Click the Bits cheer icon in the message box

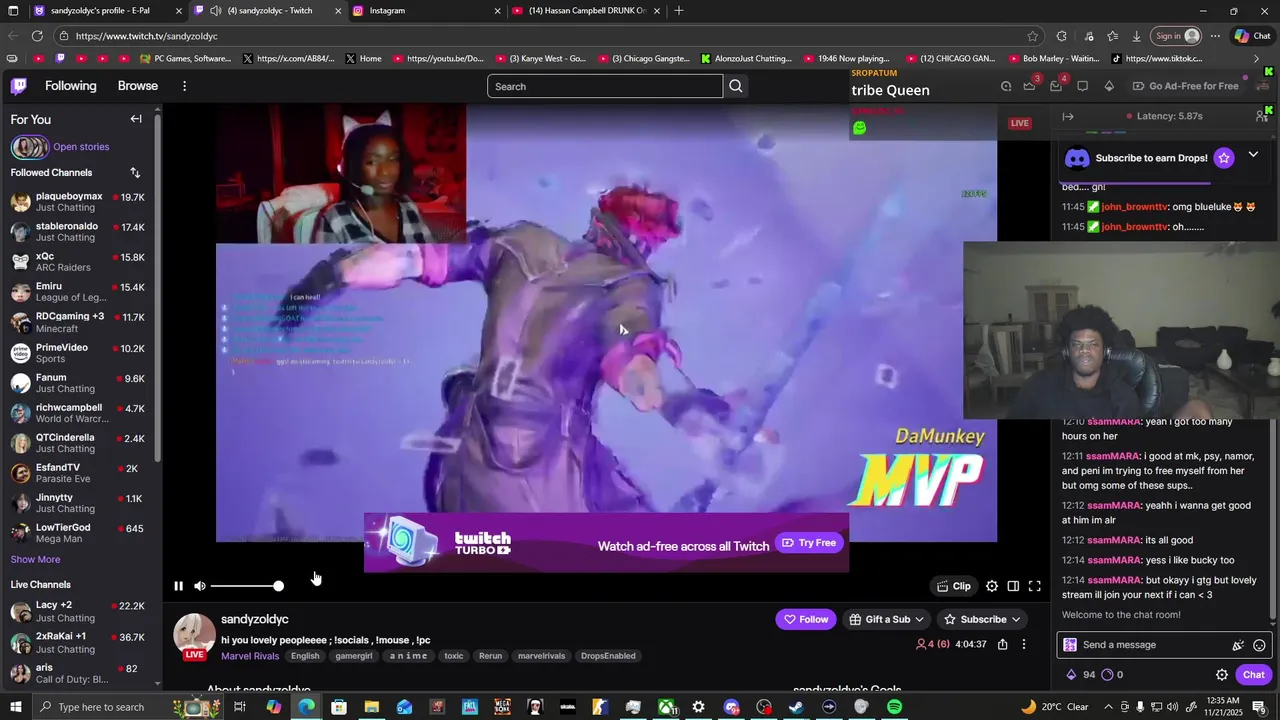[x=1238, y=645]
